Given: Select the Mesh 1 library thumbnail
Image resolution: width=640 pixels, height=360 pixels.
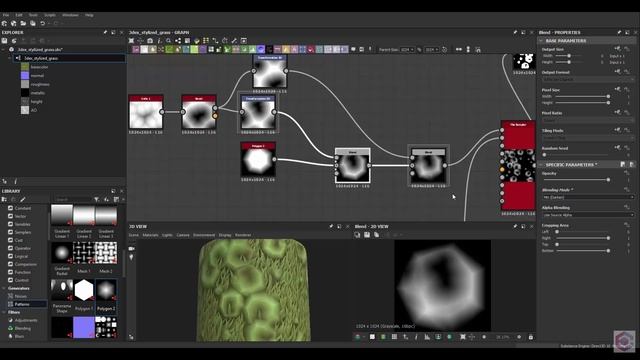Looking at the screenshot, I should pos(84,253).
